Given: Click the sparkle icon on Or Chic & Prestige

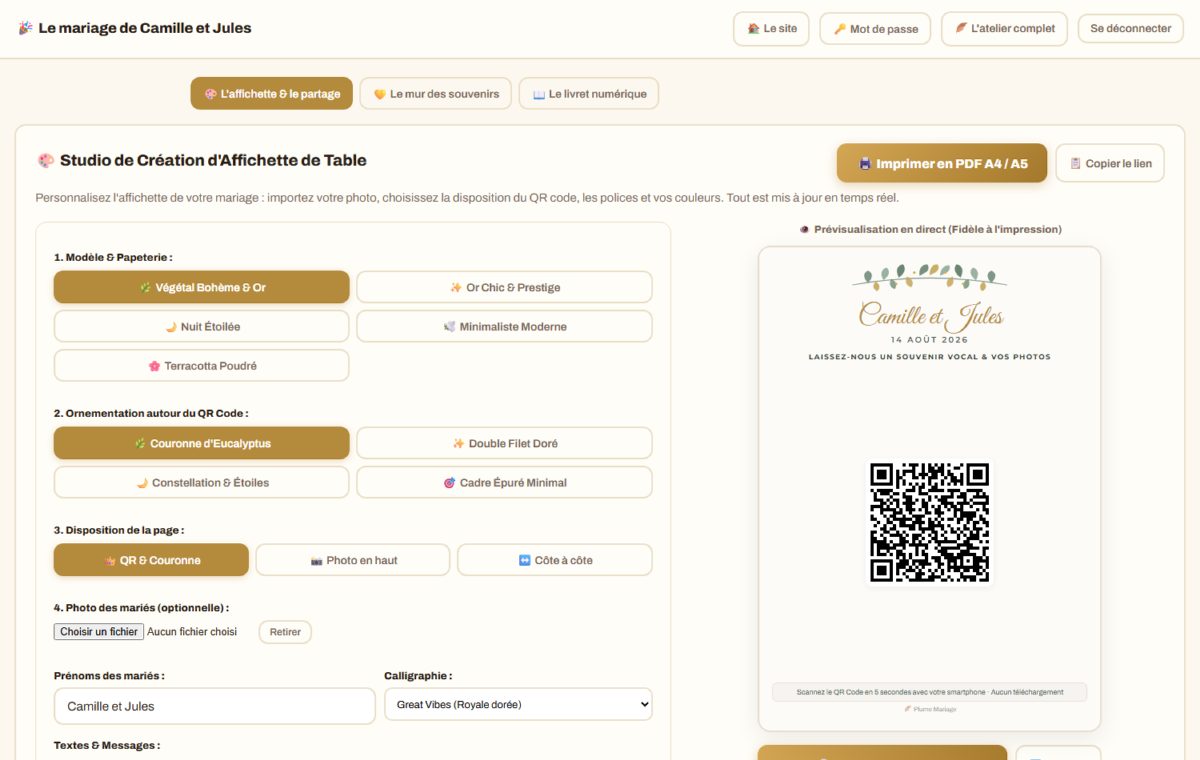Looking at the screenshot, I should (456, 287).
